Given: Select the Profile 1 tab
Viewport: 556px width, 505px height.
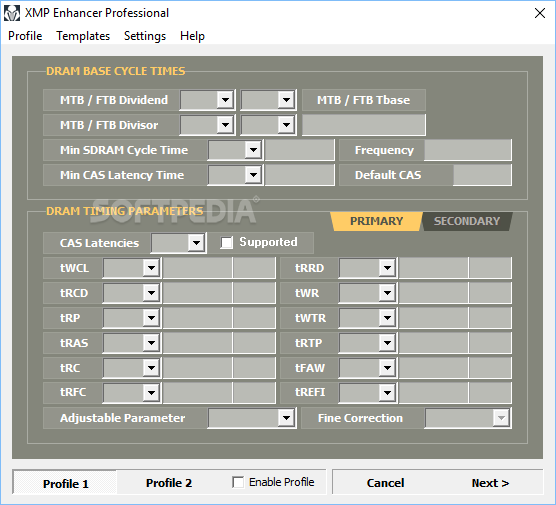Looking at the screenshot, I should click(65, 483).
